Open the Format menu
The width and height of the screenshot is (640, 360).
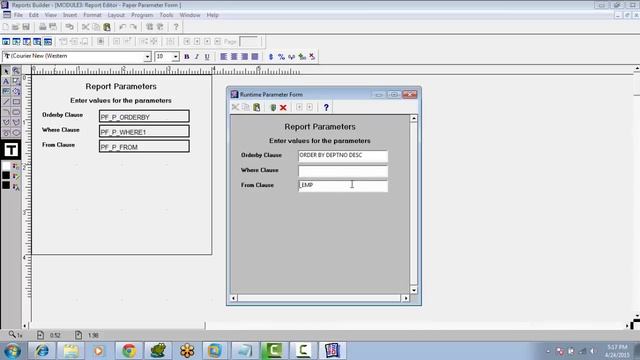coord(92,15)
